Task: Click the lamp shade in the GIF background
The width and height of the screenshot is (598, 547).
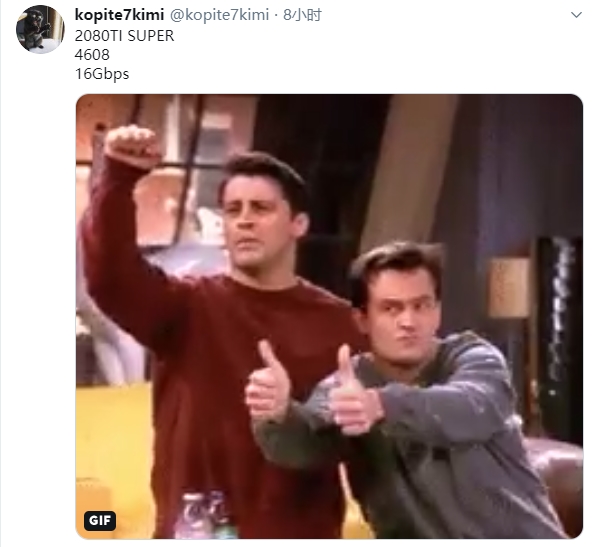Action: [509, 288]
